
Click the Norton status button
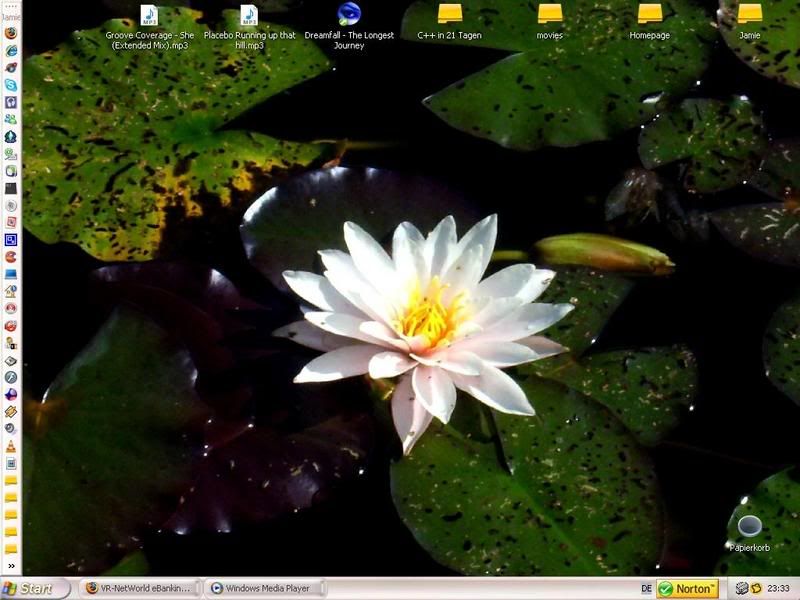[x=688, y=589]
